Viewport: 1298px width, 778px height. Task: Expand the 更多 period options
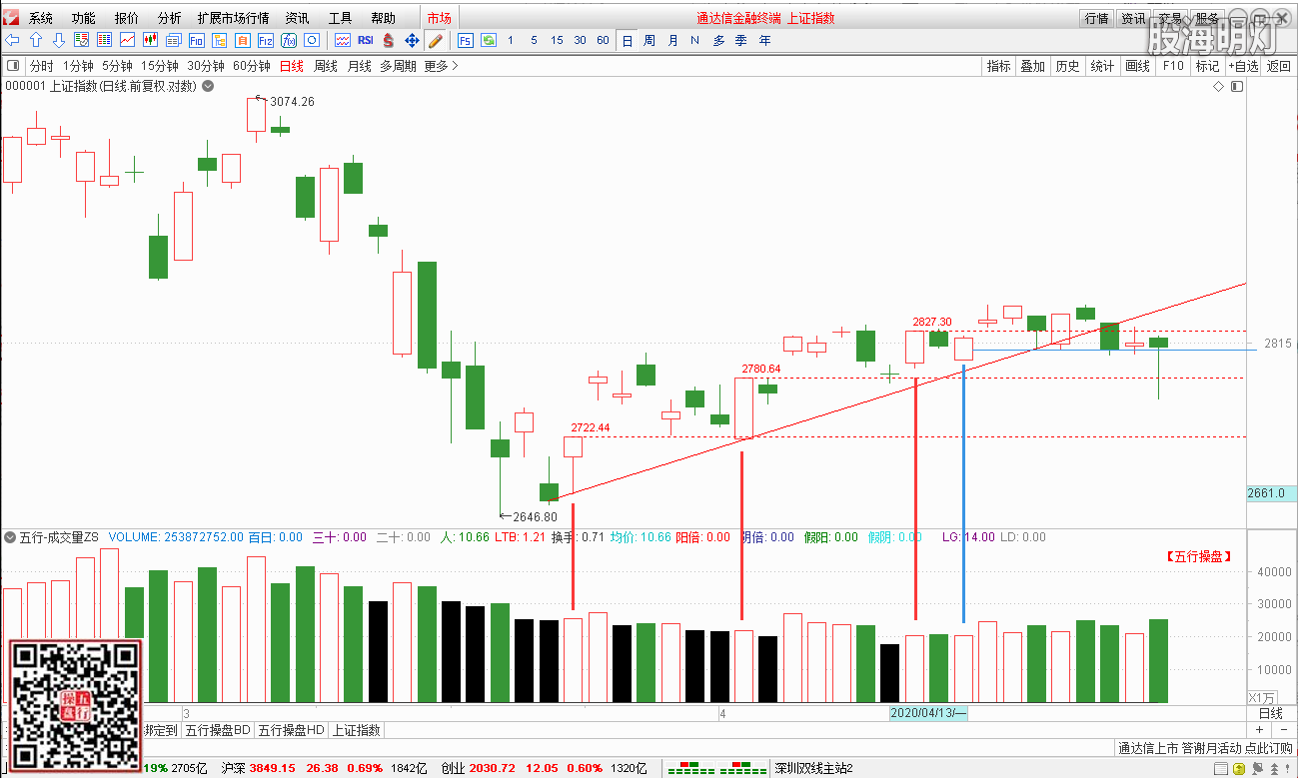click(x=440, y=66)
